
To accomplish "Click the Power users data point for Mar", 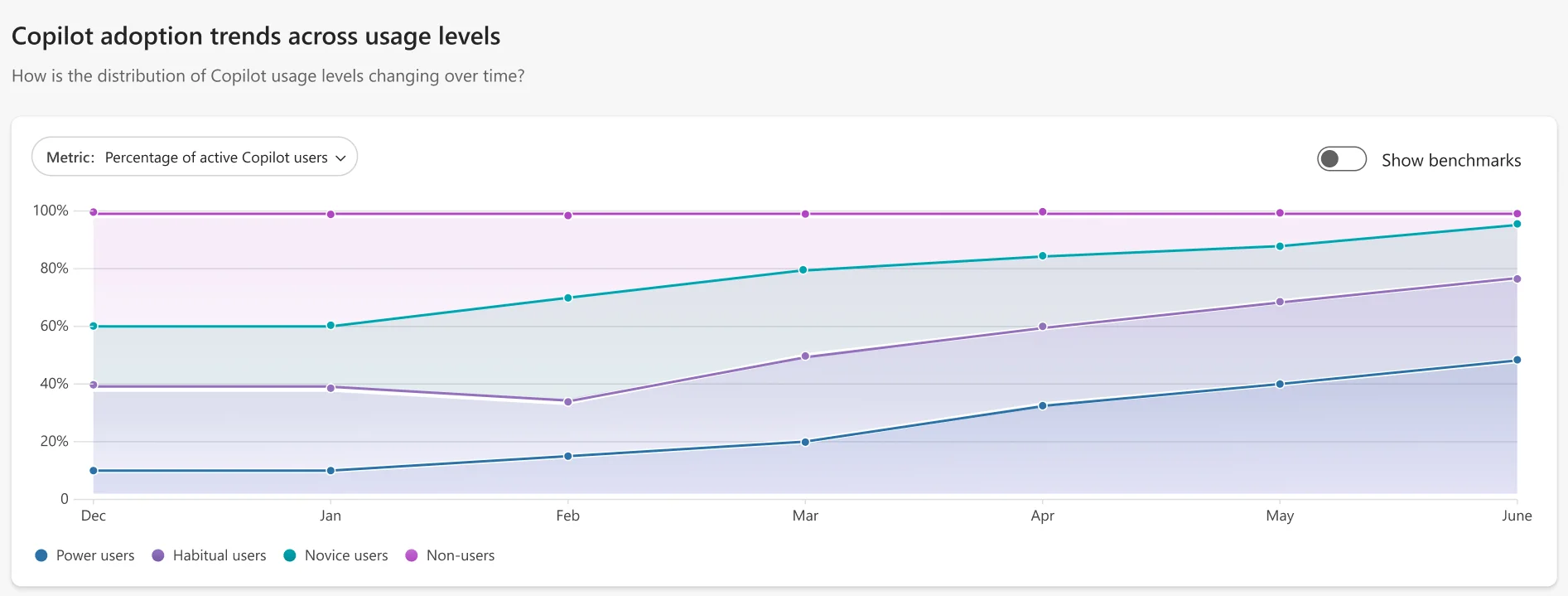I will 805,442.
